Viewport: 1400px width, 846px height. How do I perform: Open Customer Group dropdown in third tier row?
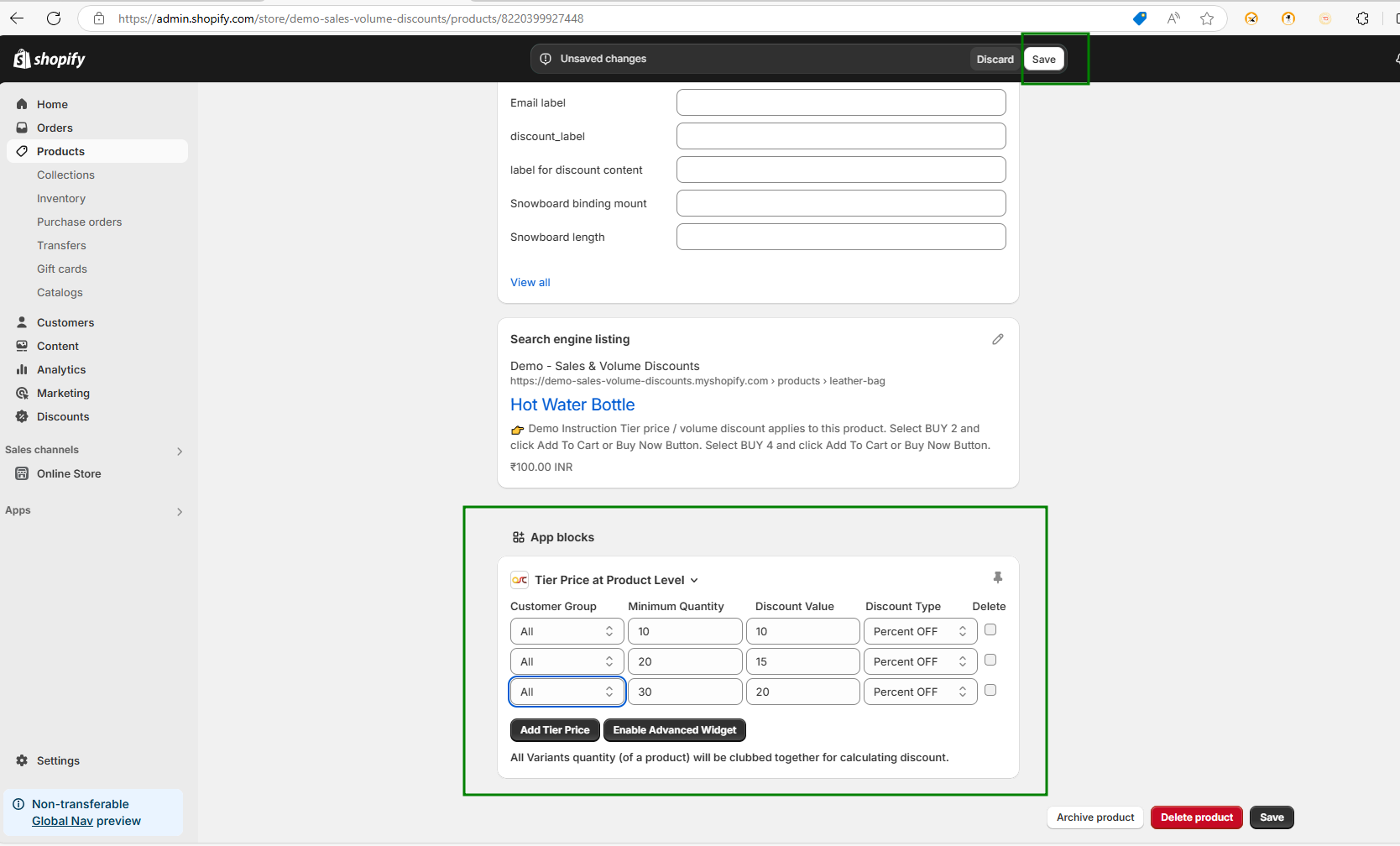(x=567, y=692)
